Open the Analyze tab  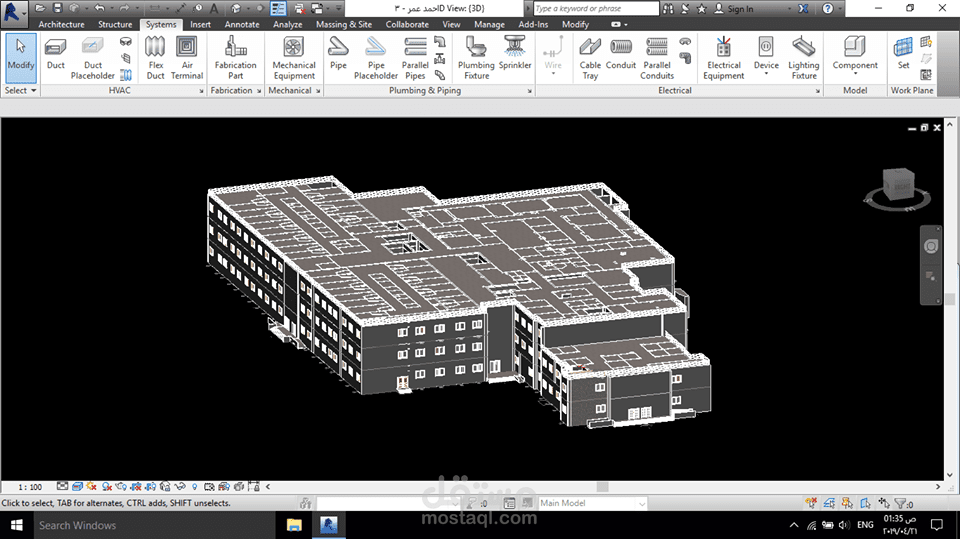click(x=288, y=24)
